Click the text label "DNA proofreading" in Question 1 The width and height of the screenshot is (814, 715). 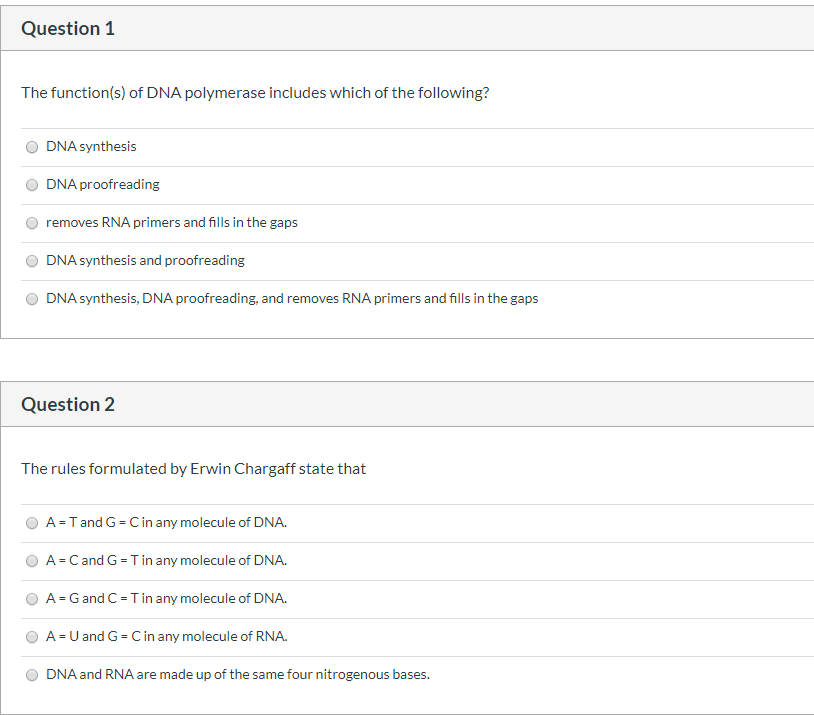[x=102, y=184]
